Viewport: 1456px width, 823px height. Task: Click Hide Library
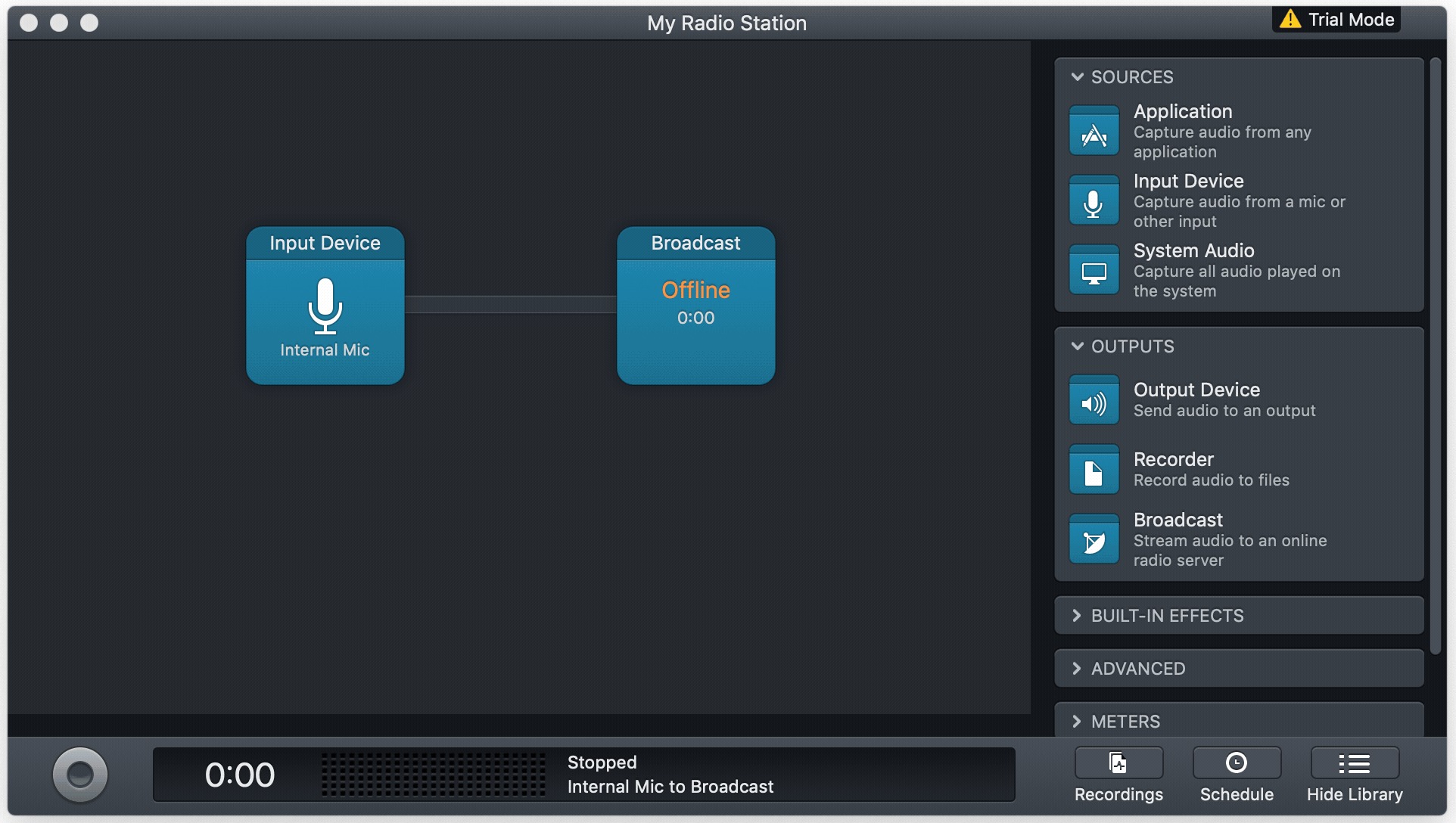(x=1354, y=762)
